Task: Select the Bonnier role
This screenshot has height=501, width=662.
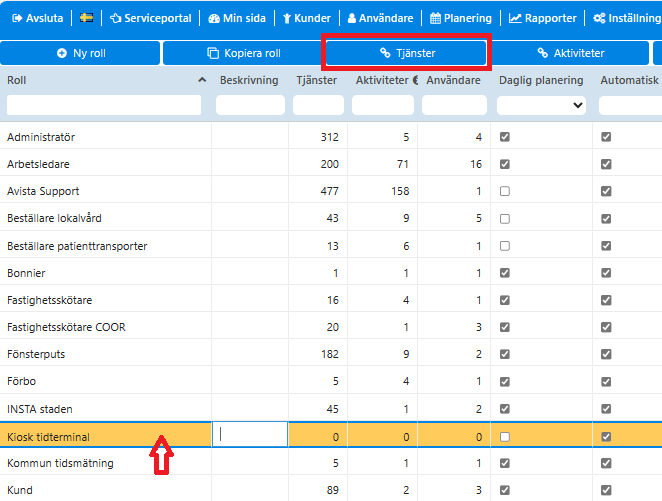Action: point(26,273)
